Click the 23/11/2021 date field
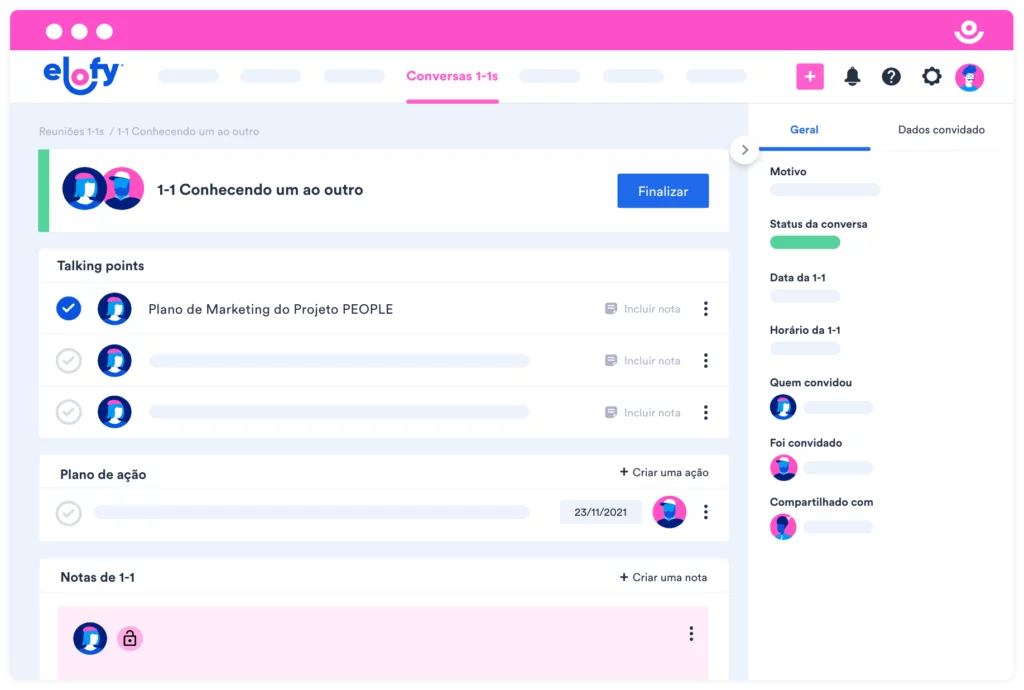1024x690 pixels. click(600, 511)
